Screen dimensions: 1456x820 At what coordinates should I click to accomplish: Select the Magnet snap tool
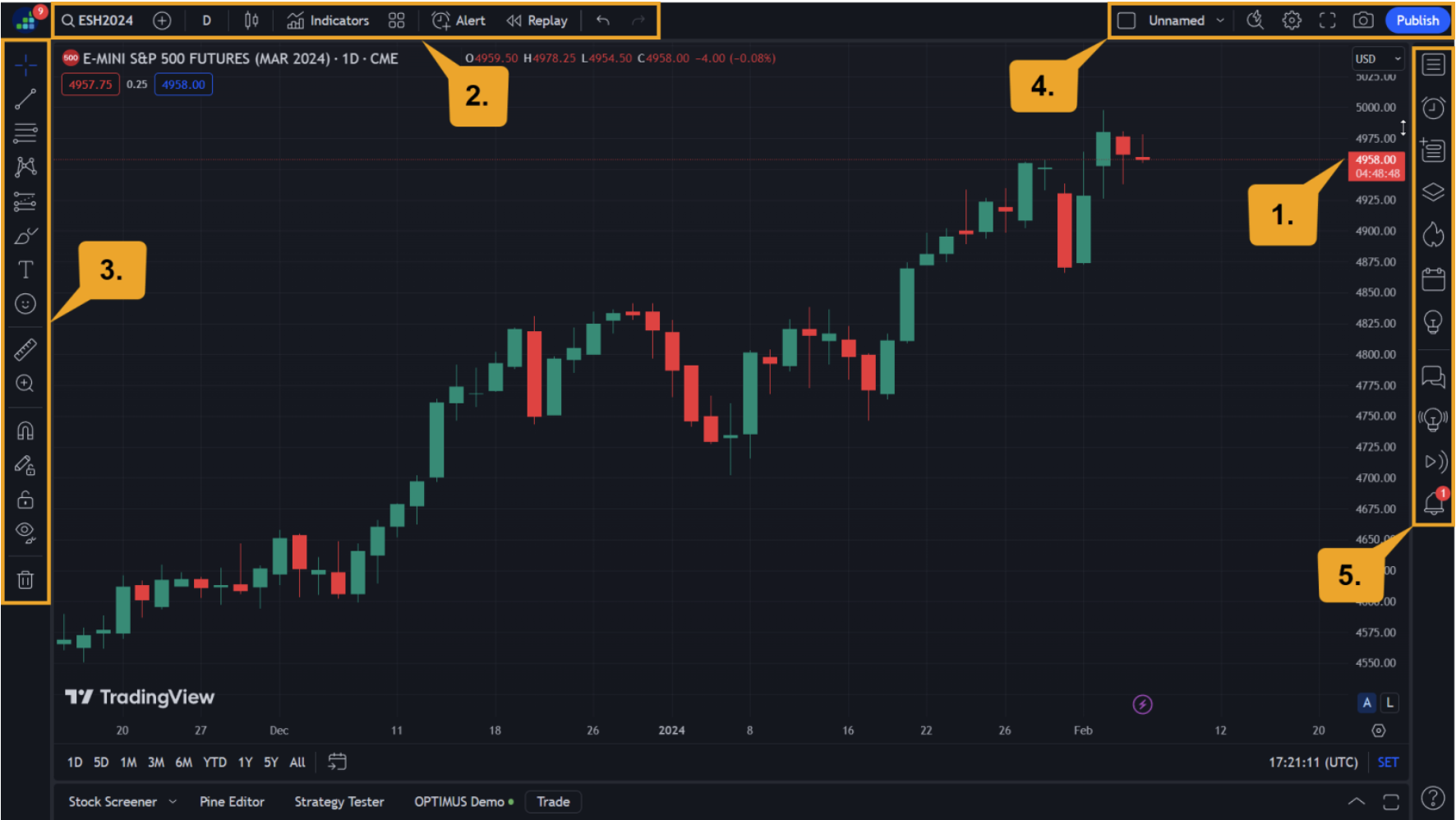(x=25, y=430)
